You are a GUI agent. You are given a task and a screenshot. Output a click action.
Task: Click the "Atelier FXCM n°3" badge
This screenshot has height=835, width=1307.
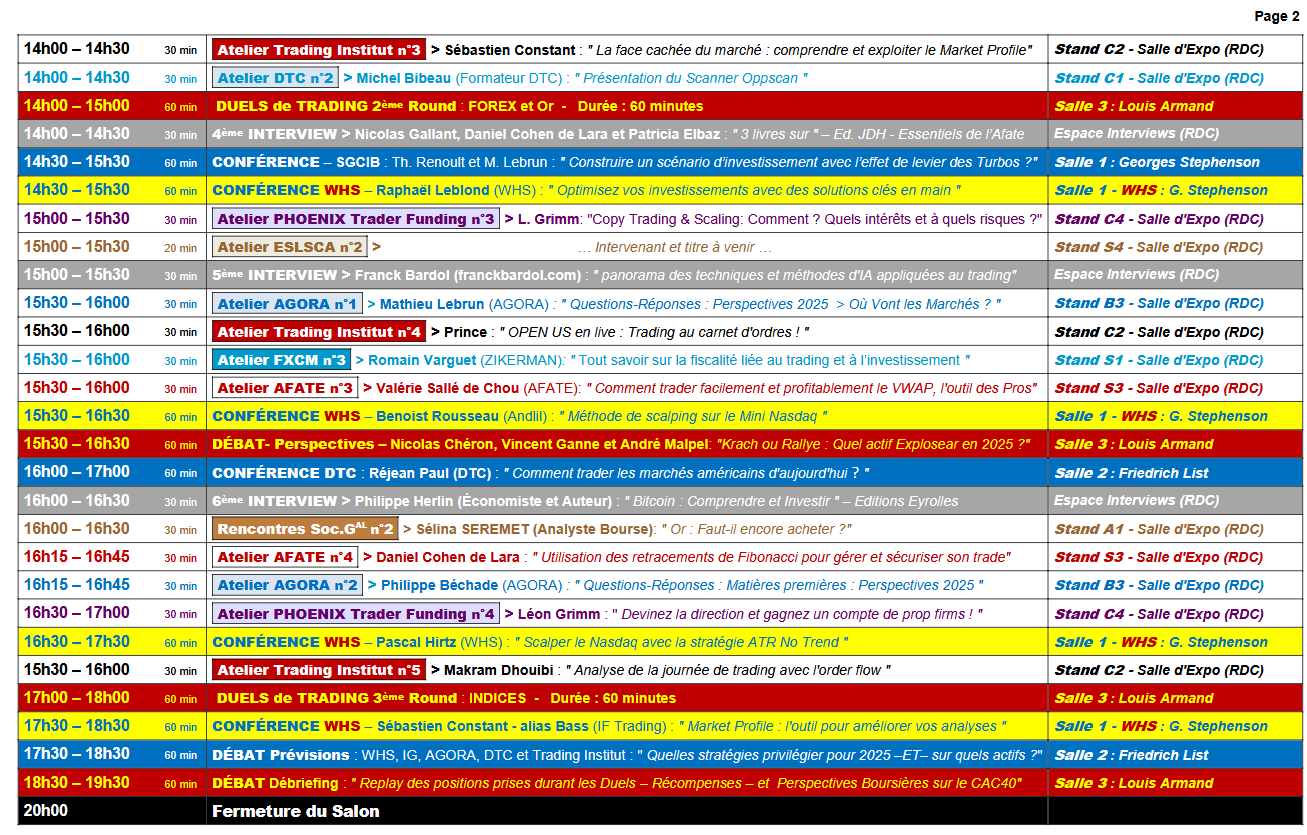coord(281,360)
